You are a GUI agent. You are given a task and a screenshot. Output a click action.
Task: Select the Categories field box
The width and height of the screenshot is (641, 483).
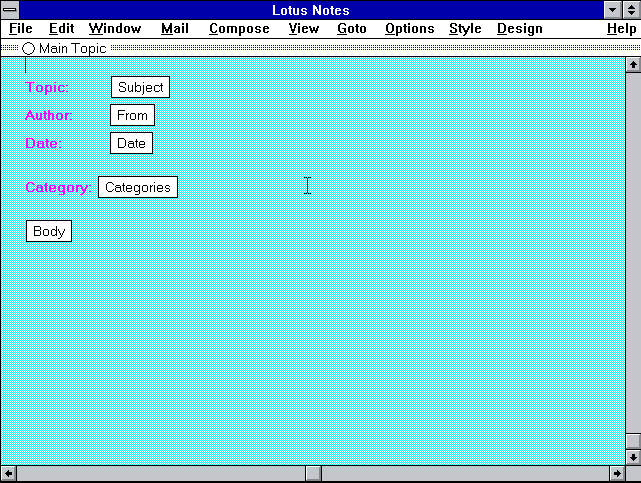point(138,187)
